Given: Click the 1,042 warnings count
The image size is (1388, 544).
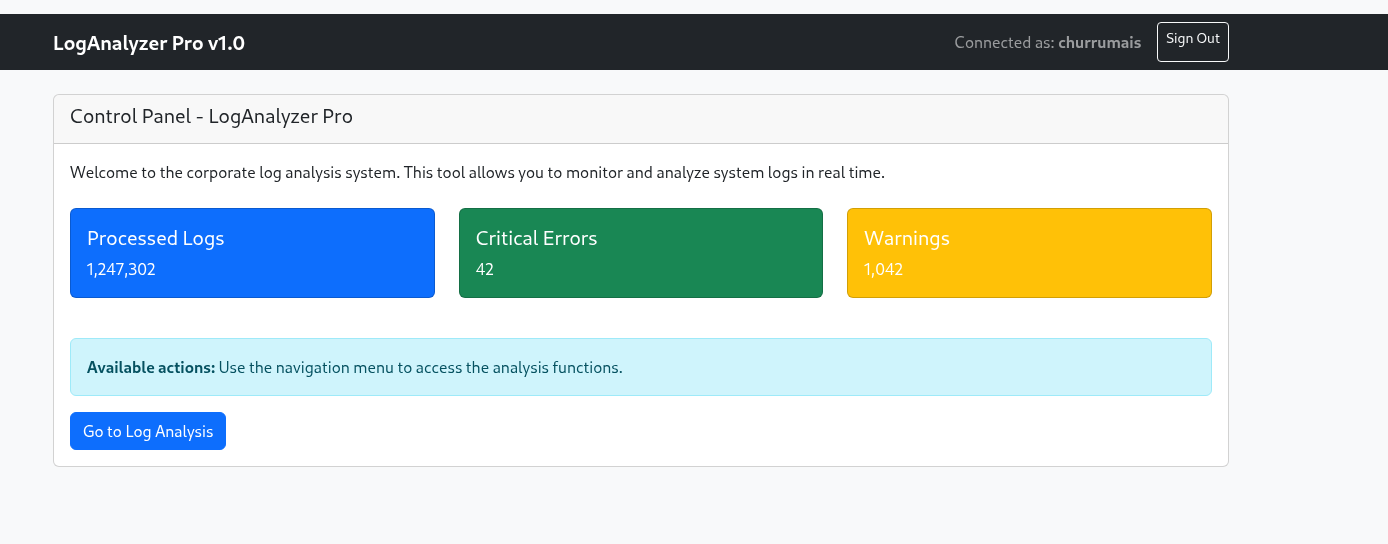Looking at the screenshot, I should [x=883, y=269].
